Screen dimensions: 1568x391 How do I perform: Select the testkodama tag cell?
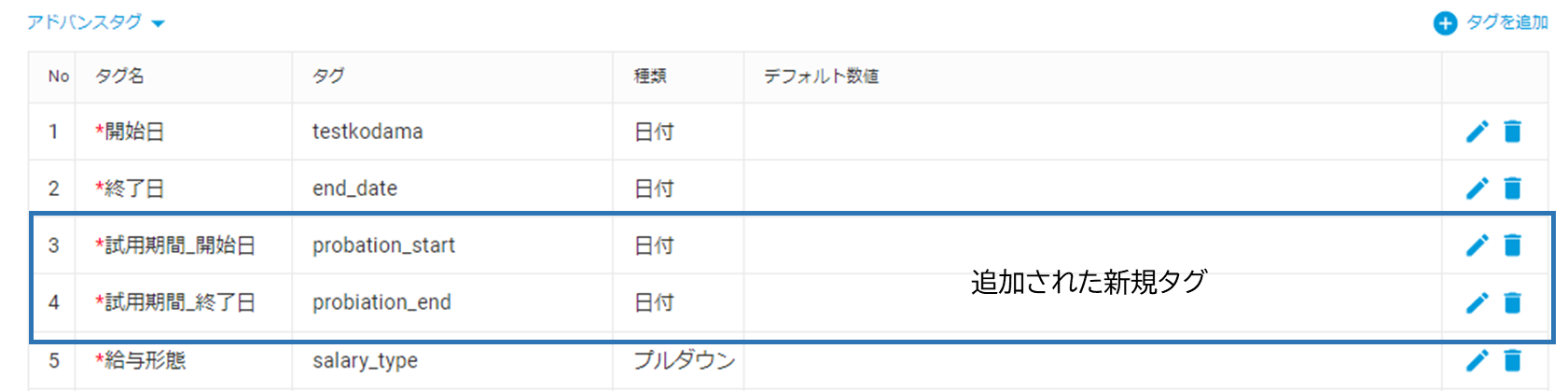pos(368,132)
